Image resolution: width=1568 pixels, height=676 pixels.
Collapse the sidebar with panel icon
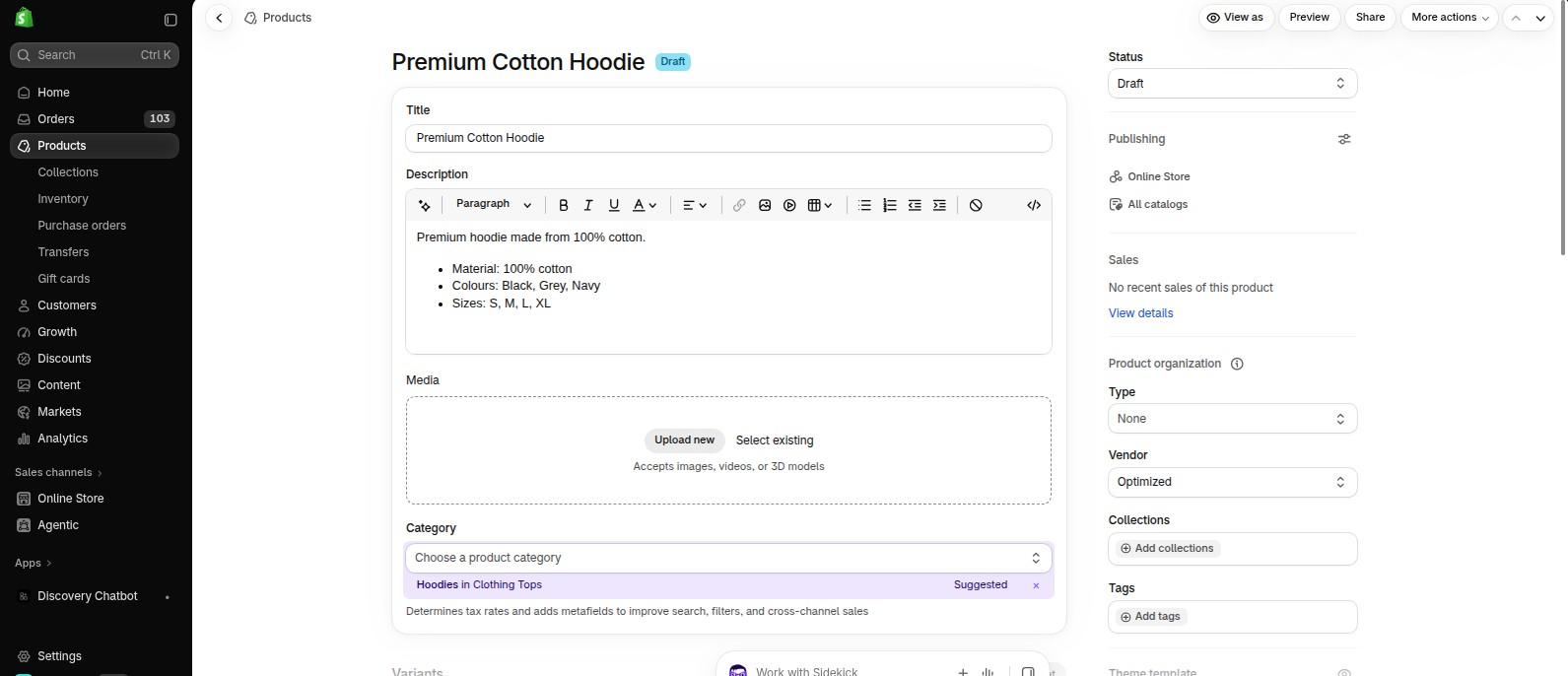pos(170,20)
